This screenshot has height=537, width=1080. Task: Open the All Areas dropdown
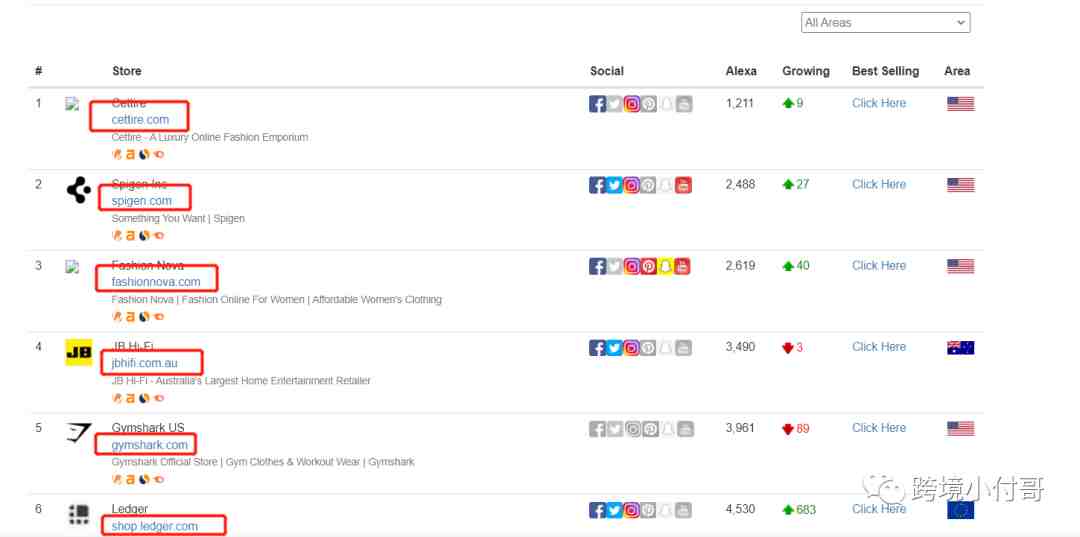point(885,23)
